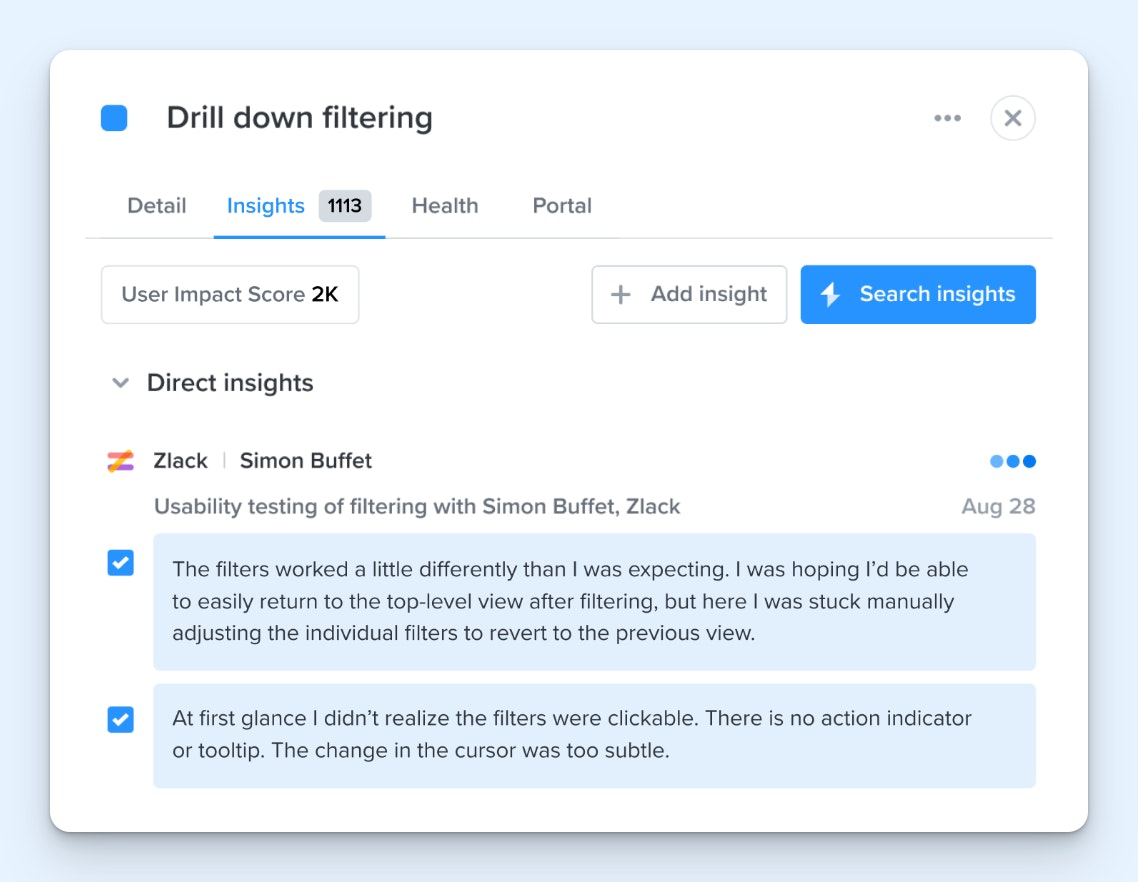Viewport: 1138px width, 882px height.
Task: Go to the Portal tab
Action: (x=561, y=206)
